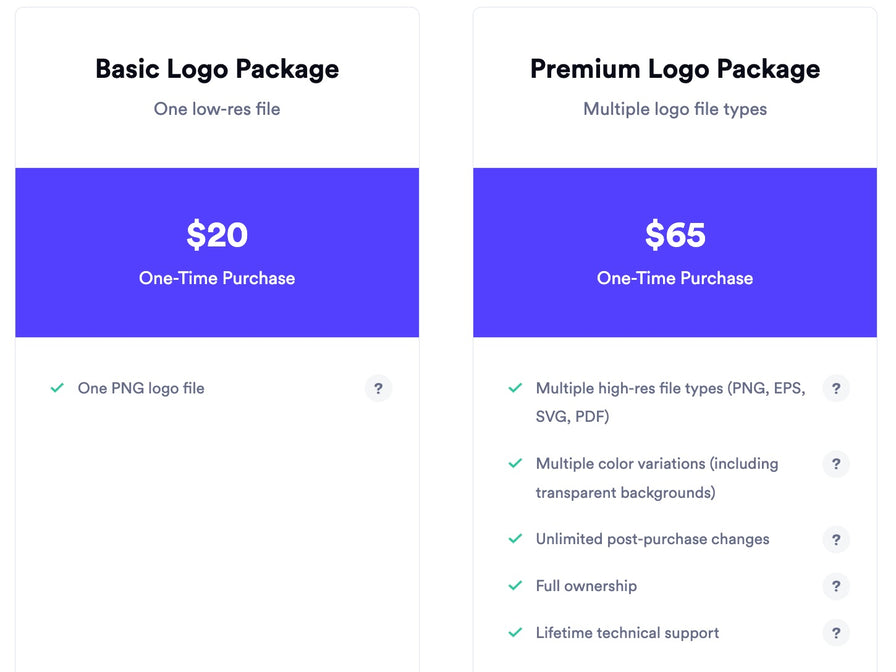Screen dimensions: 896x672
Task: Click help icon for Multiple color variations
Action: pyautogui.click(x=836, y=463)
